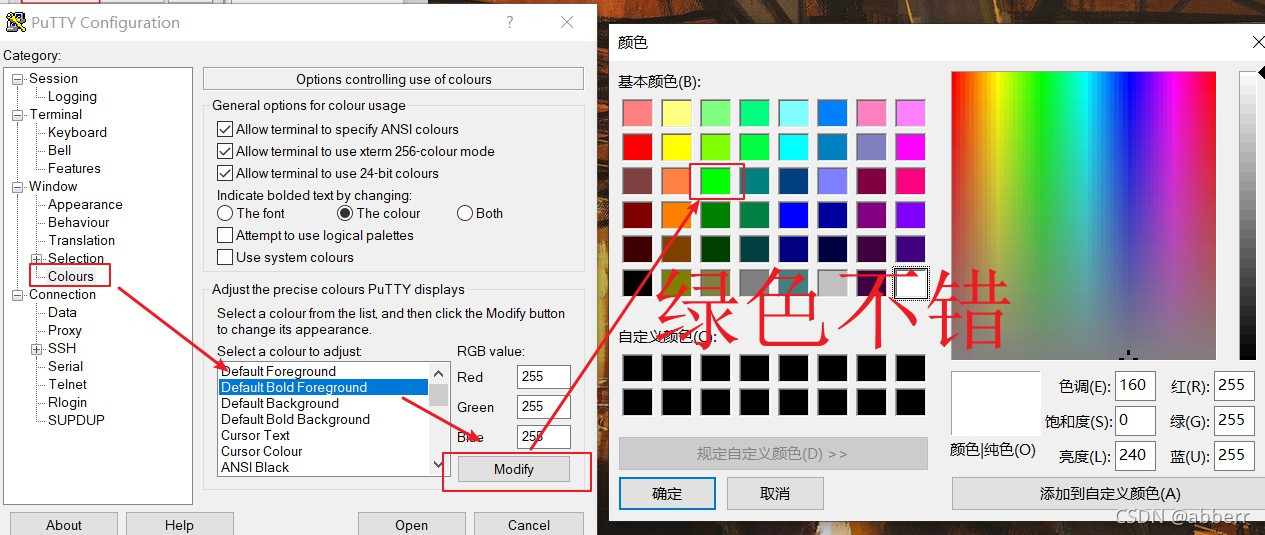Collapse the Window tree node

(x=17, y=187)
